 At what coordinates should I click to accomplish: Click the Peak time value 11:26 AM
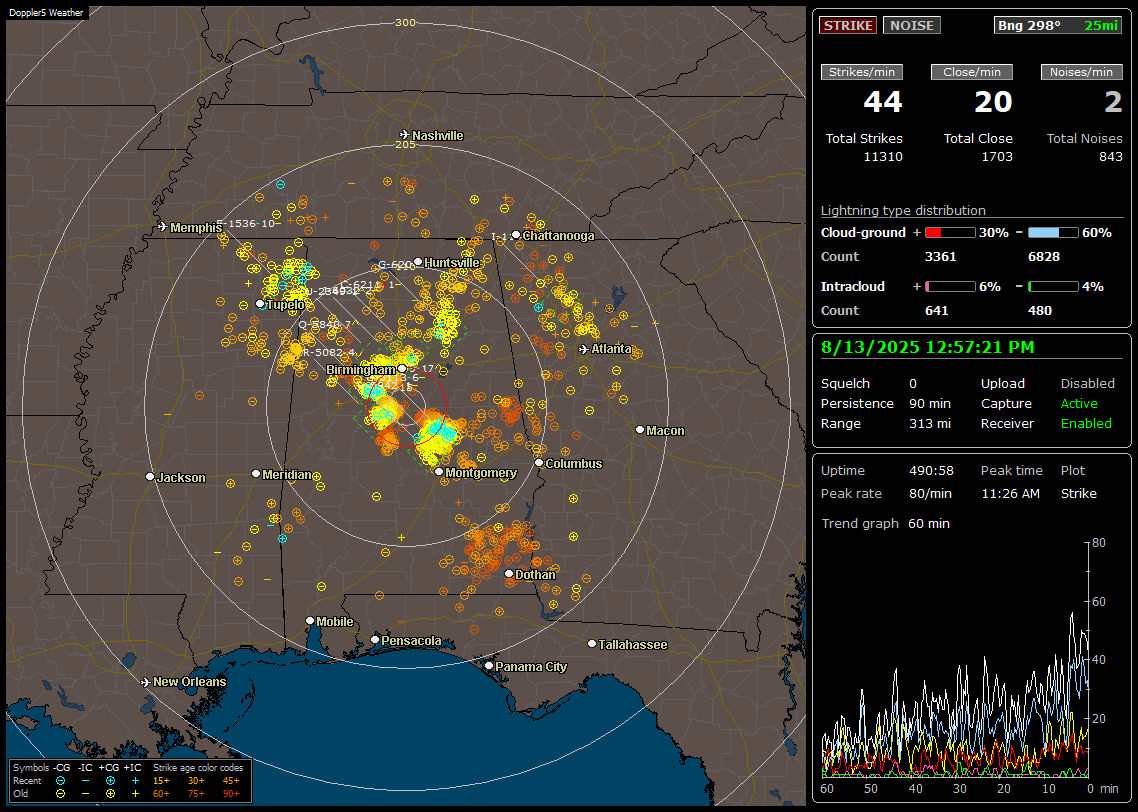tap(1010, 494)
